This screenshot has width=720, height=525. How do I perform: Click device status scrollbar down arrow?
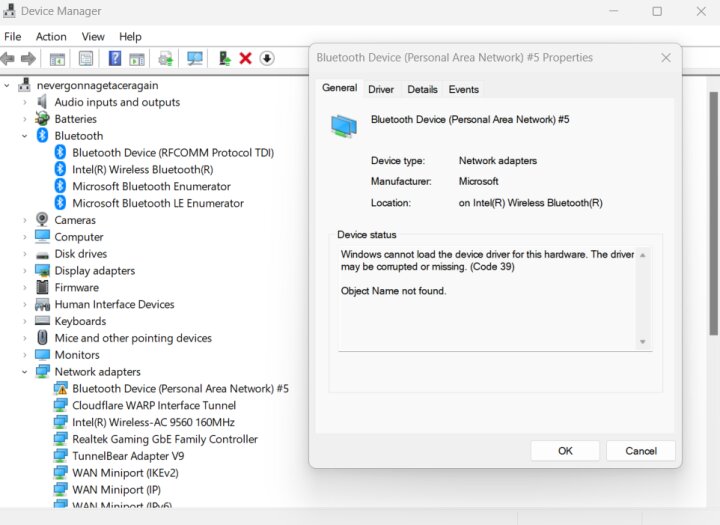click(643, 343)
